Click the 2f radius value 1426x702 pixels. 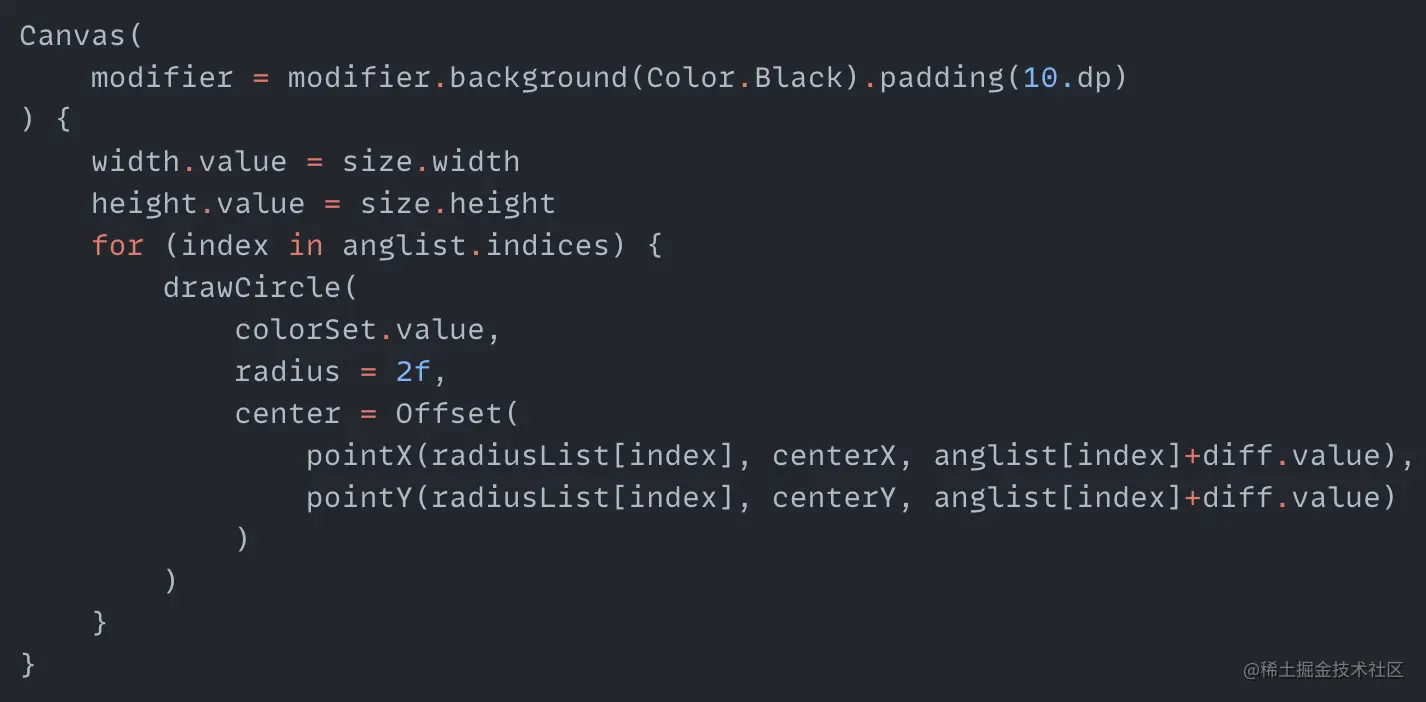click(413, 371)
